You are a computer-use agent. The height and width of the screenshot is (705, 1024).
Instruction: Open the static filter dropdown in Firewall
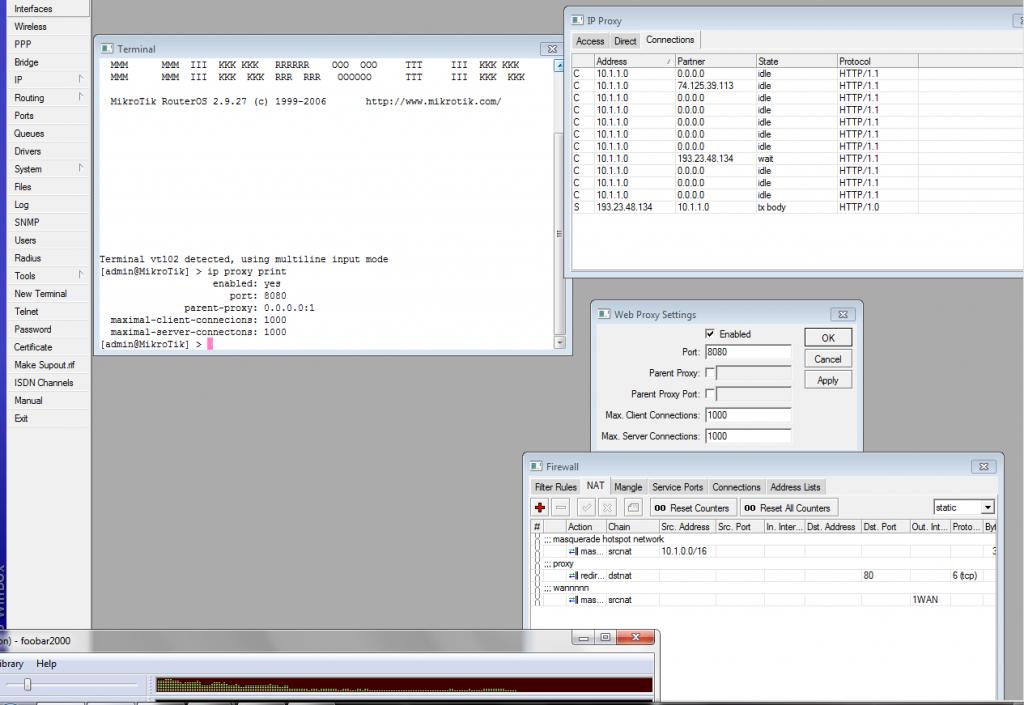987,507
